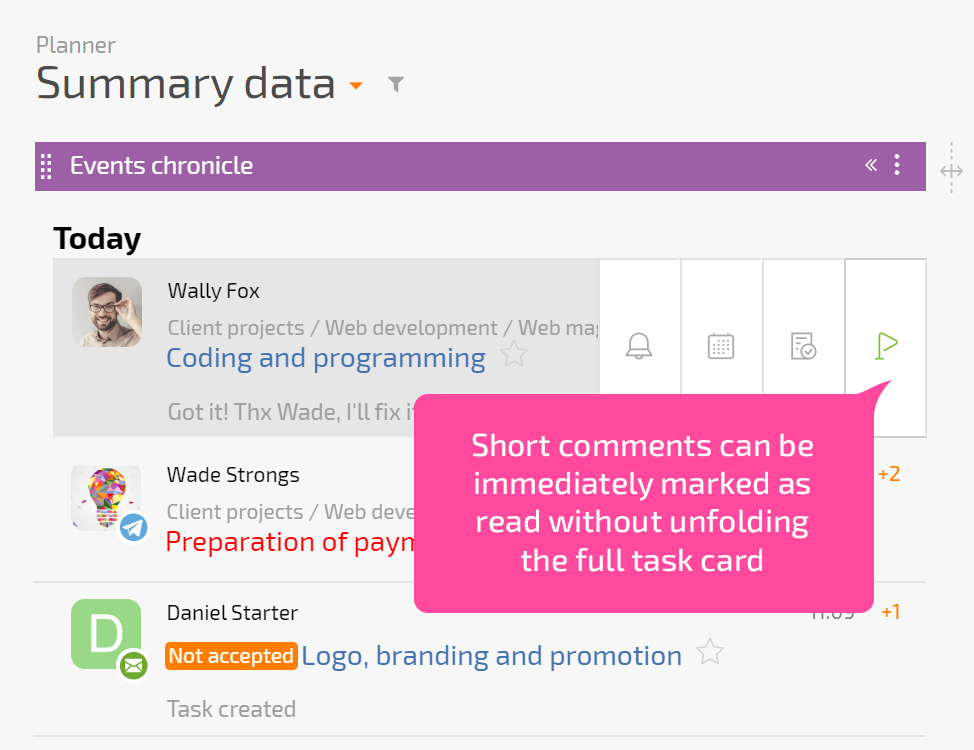974x750 pixels.
Task: Expand the +1 events counter for Daniel Starter
Action: pyautogui.click(x=891, y=612)
